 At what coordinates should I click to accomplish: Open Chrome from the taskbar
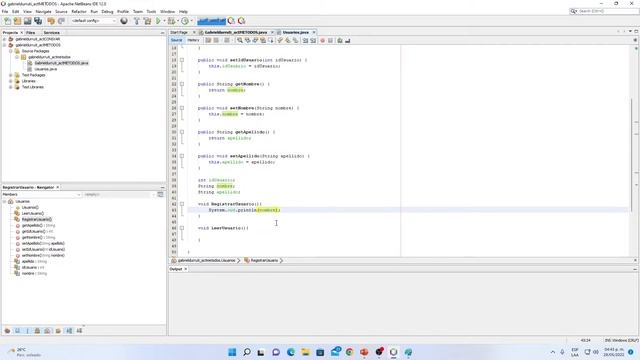coord(349,352)
